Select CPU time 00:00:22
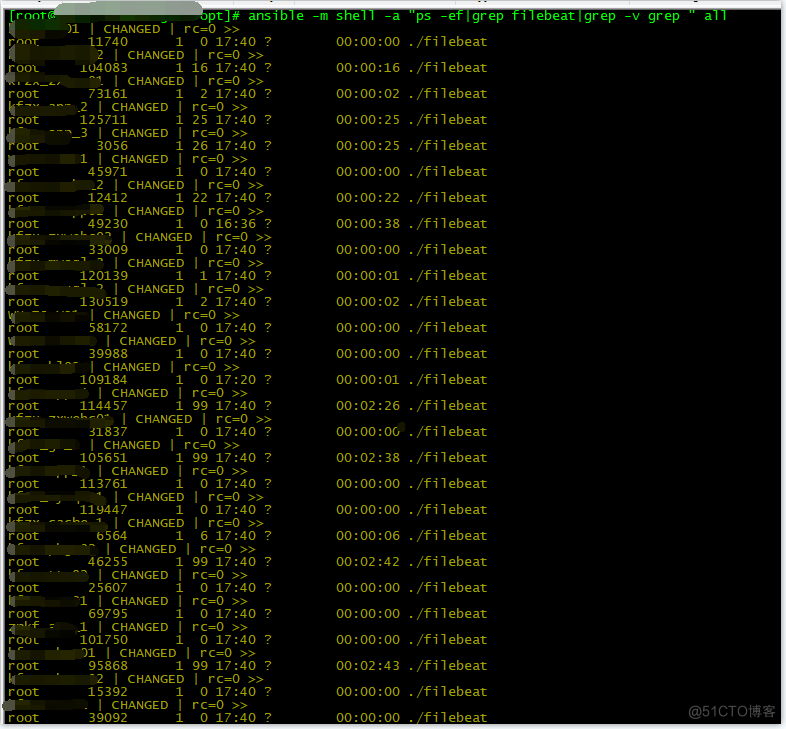Viewport: 786px width, 729px height. click(368, 198)
